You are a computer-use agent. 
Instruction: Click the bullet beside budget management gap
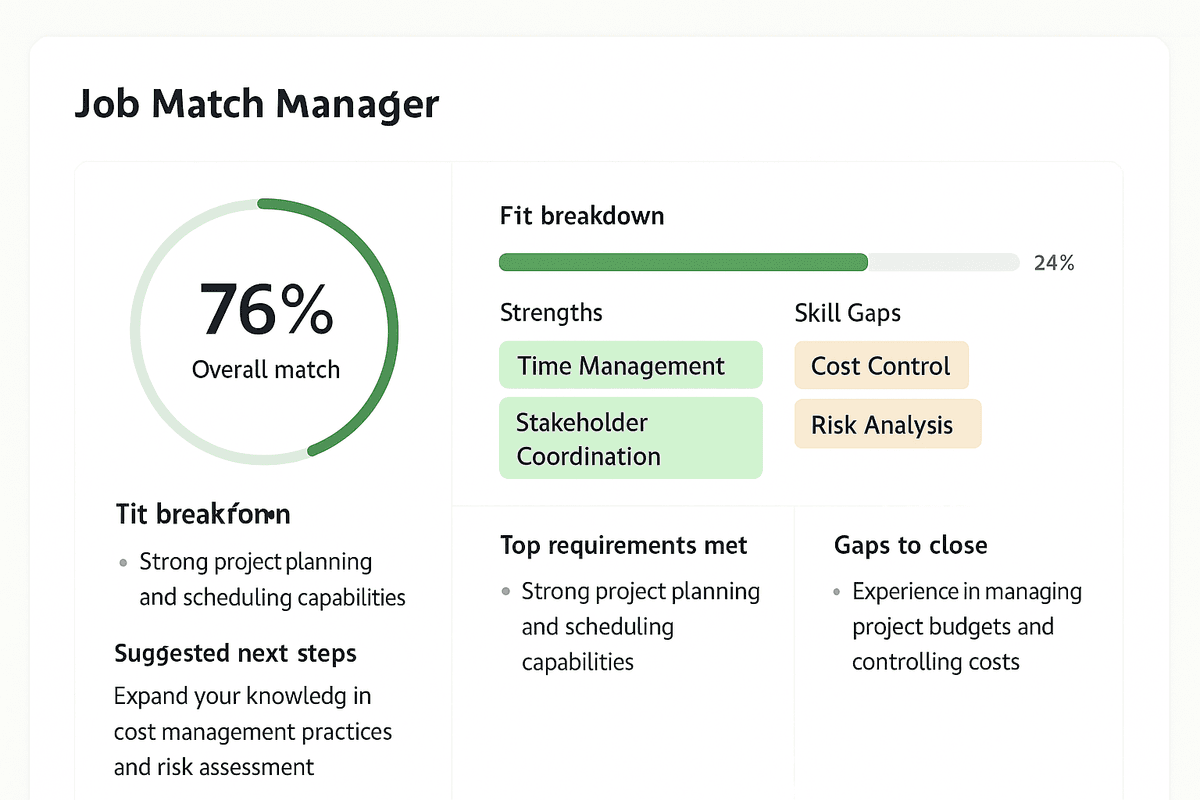(x=836, y=591)
